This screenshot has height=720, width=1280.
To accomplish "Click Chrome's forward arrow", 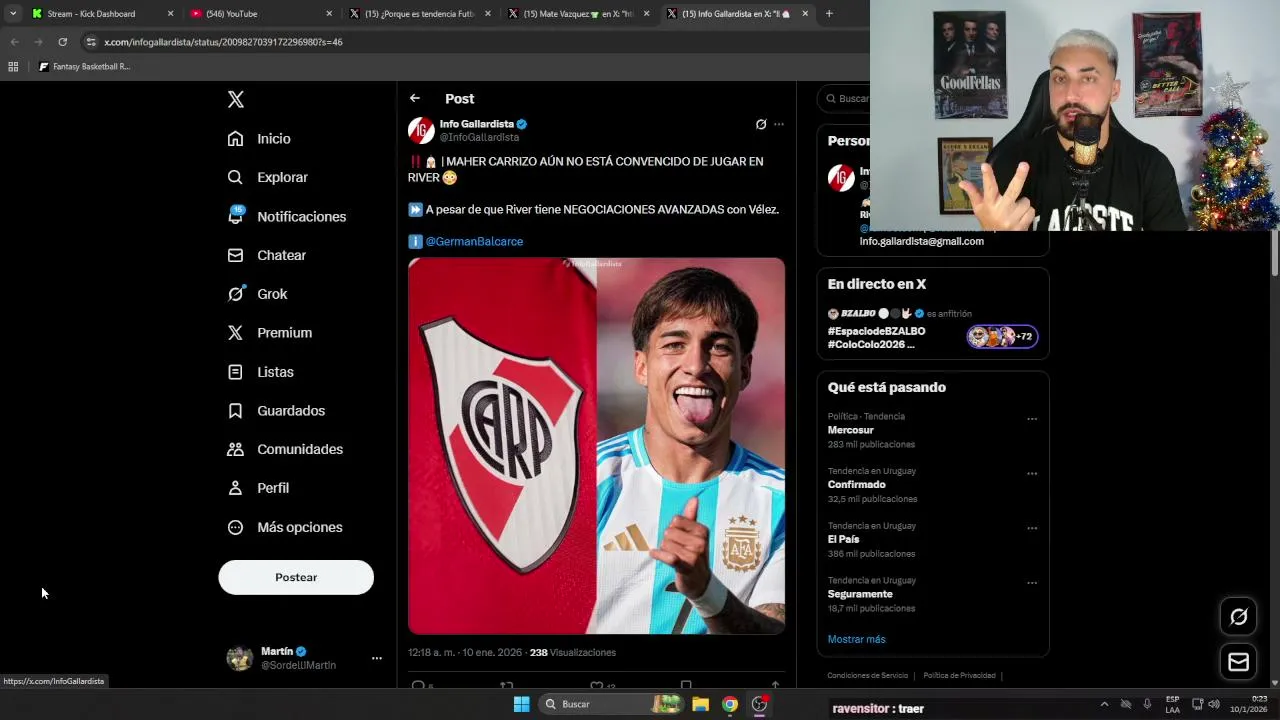I will click(38, 42).
